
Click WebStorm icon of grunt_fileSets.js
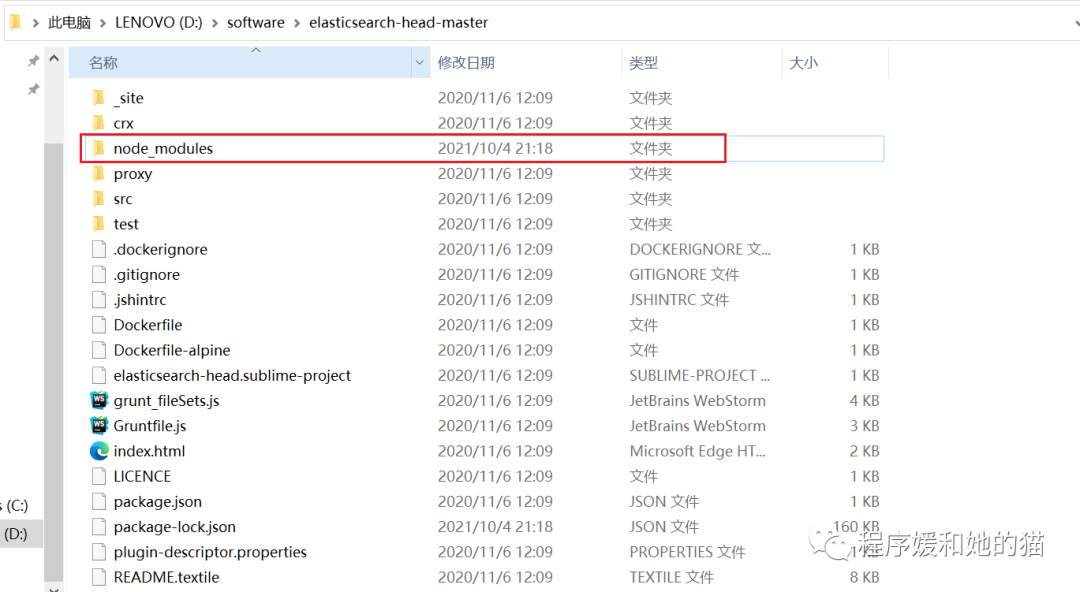pos(99,400)
